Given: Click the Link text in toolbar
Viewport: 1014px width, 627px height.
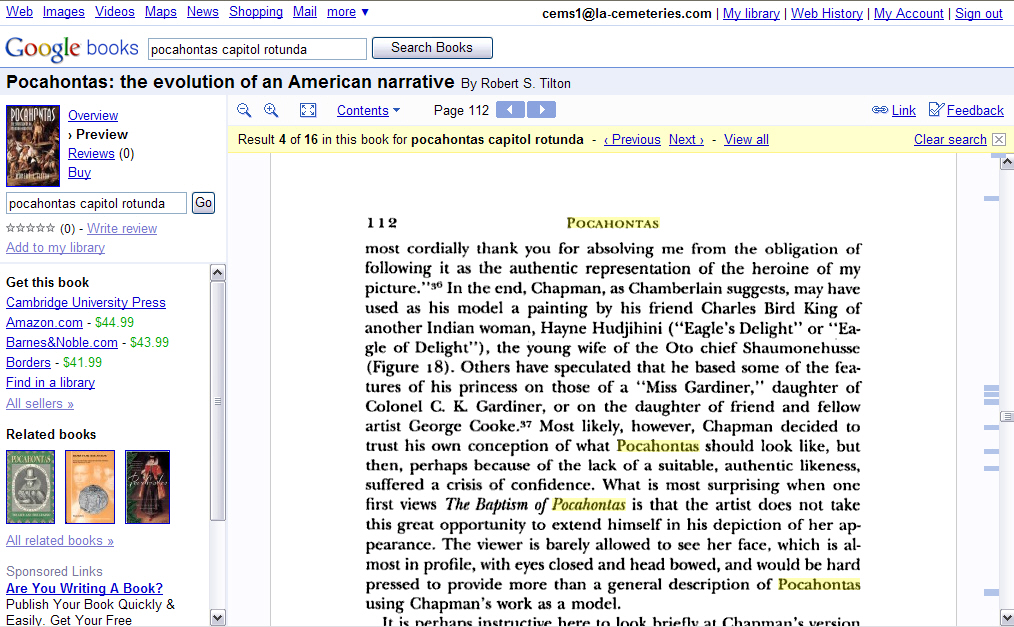Looking at the screenshot, I should coord(903,111).
